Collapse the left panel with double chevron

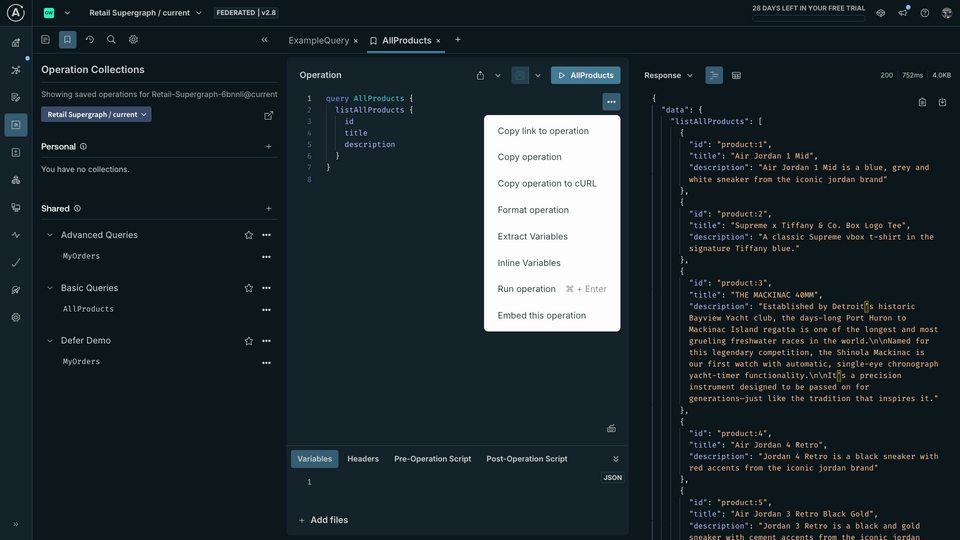[264, 39]
